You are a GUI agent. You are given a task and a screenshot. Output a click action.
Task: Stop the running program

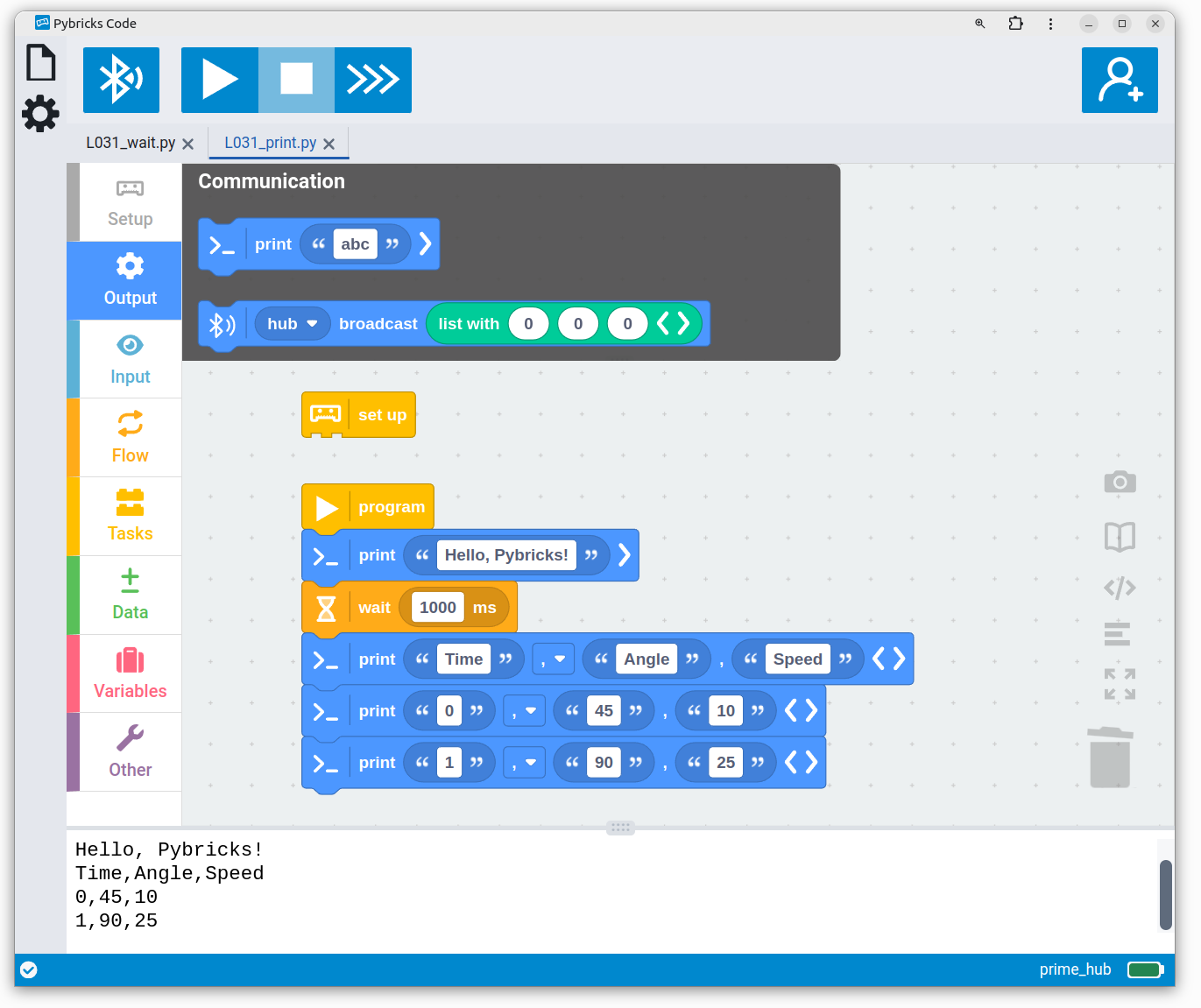(x=296, y=80)
